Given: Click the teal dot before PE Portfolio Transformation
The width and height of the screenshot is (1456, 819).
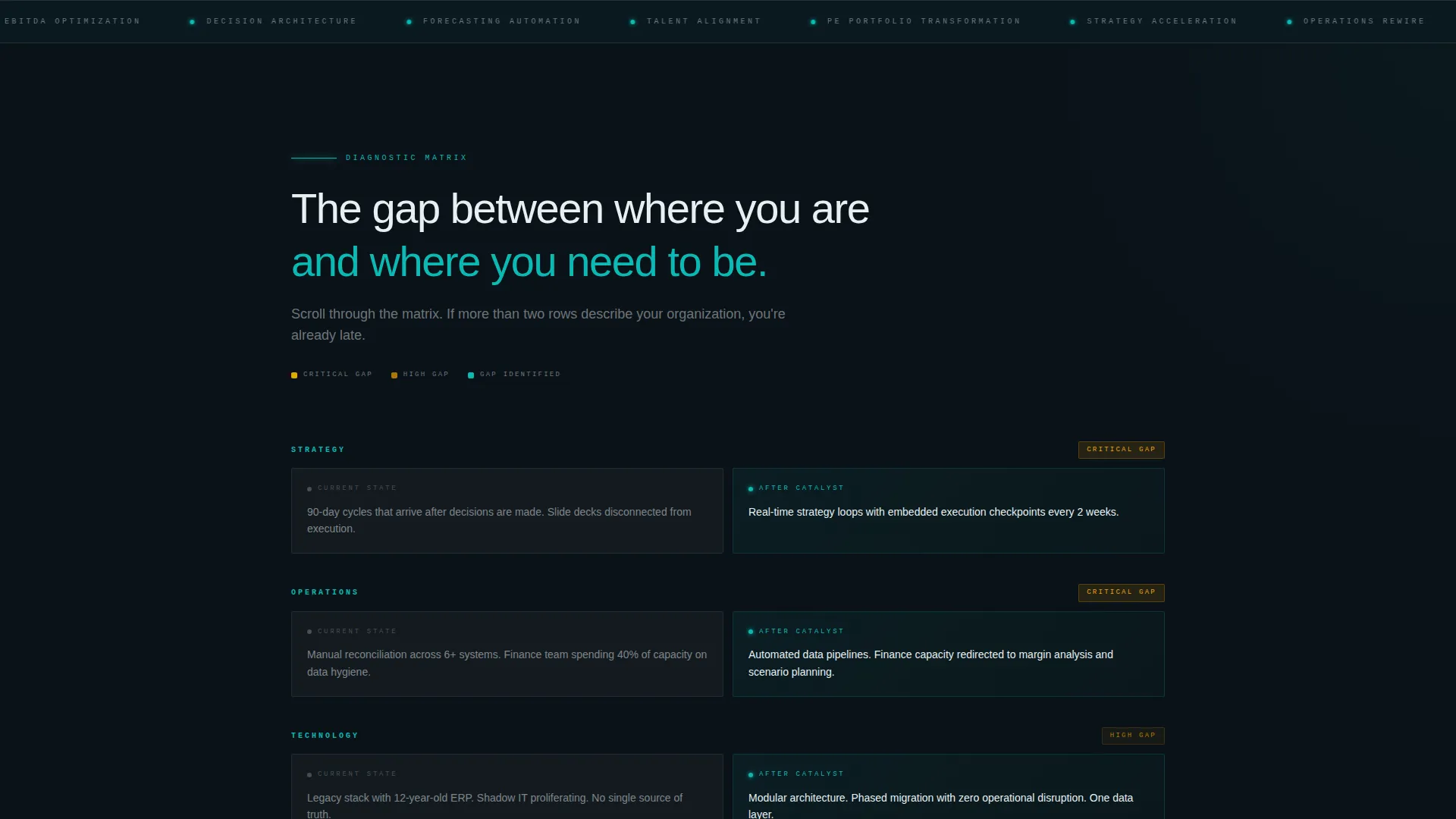Looking at the screenshot, I should (x=813, y=22).
